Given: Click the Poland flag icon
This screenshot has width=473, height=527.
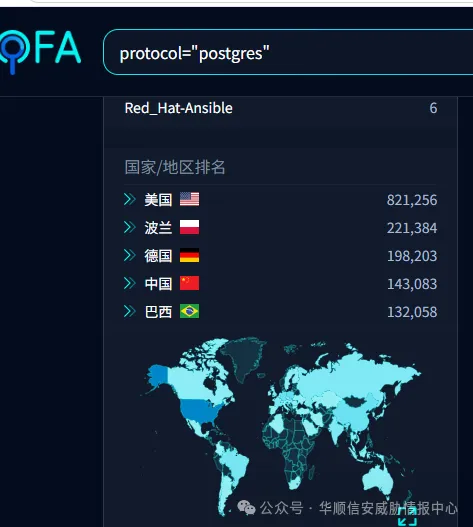Looking at the screenshot, I should 189,227.
